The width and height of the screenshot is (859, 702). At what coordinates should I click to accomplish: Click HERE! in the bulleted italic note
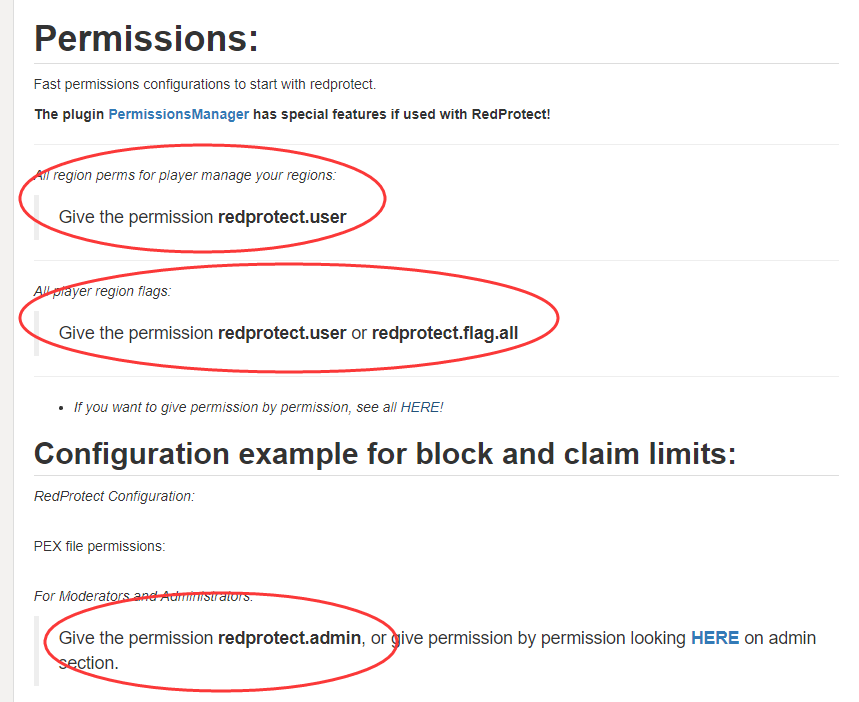[422, 407]
